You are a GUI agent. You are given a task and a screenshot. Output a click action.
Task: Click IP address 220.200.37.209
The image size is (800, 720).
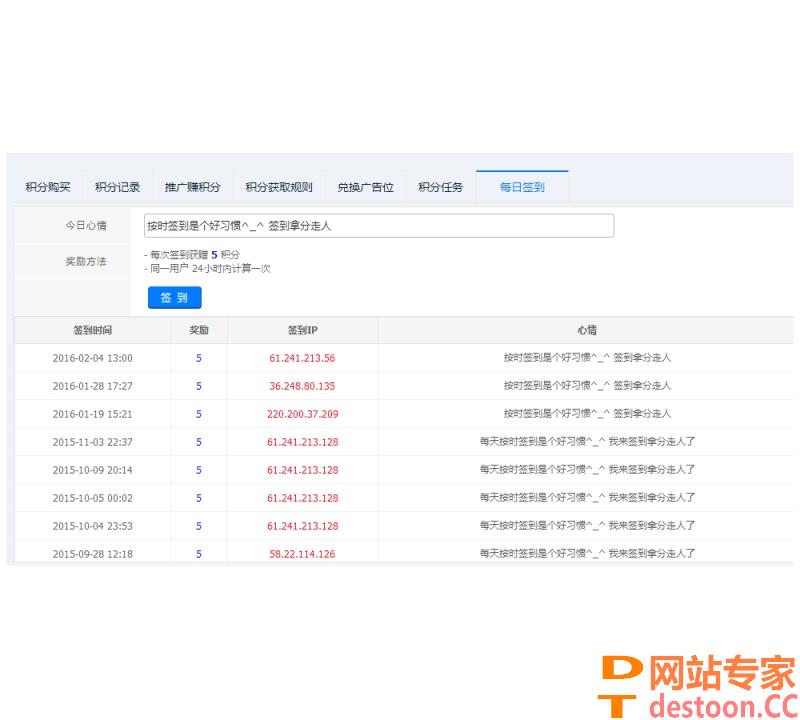click(302, 414)
